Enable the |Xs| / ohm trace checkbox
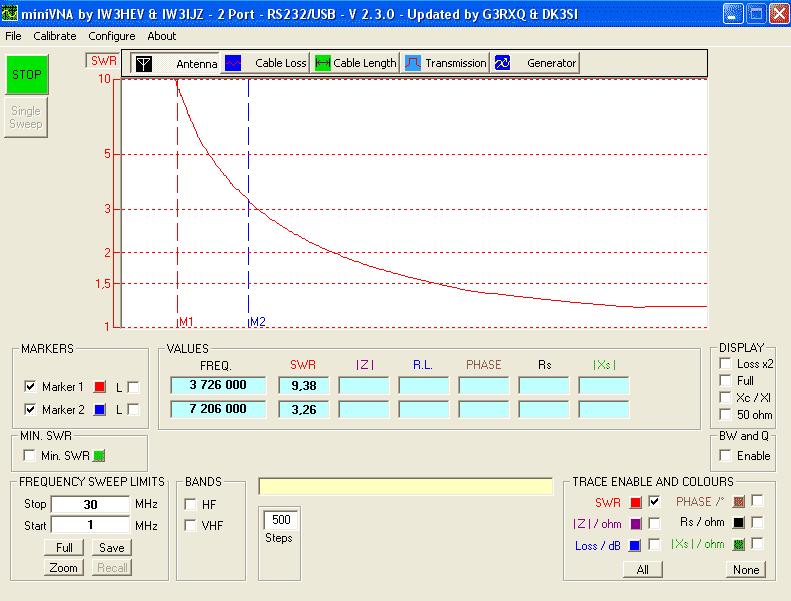The height and width of the screenshot is (601, 791). tap(757, 543)
